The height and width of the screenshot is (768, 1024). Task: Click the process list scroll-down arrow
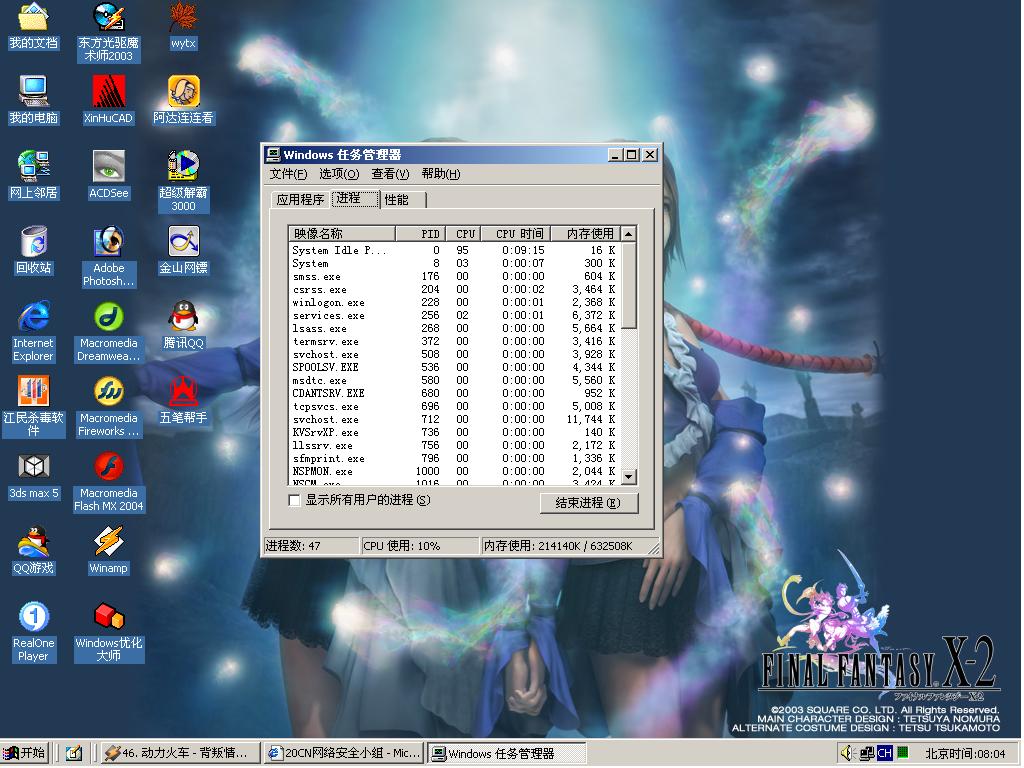[x=628, y=477]
